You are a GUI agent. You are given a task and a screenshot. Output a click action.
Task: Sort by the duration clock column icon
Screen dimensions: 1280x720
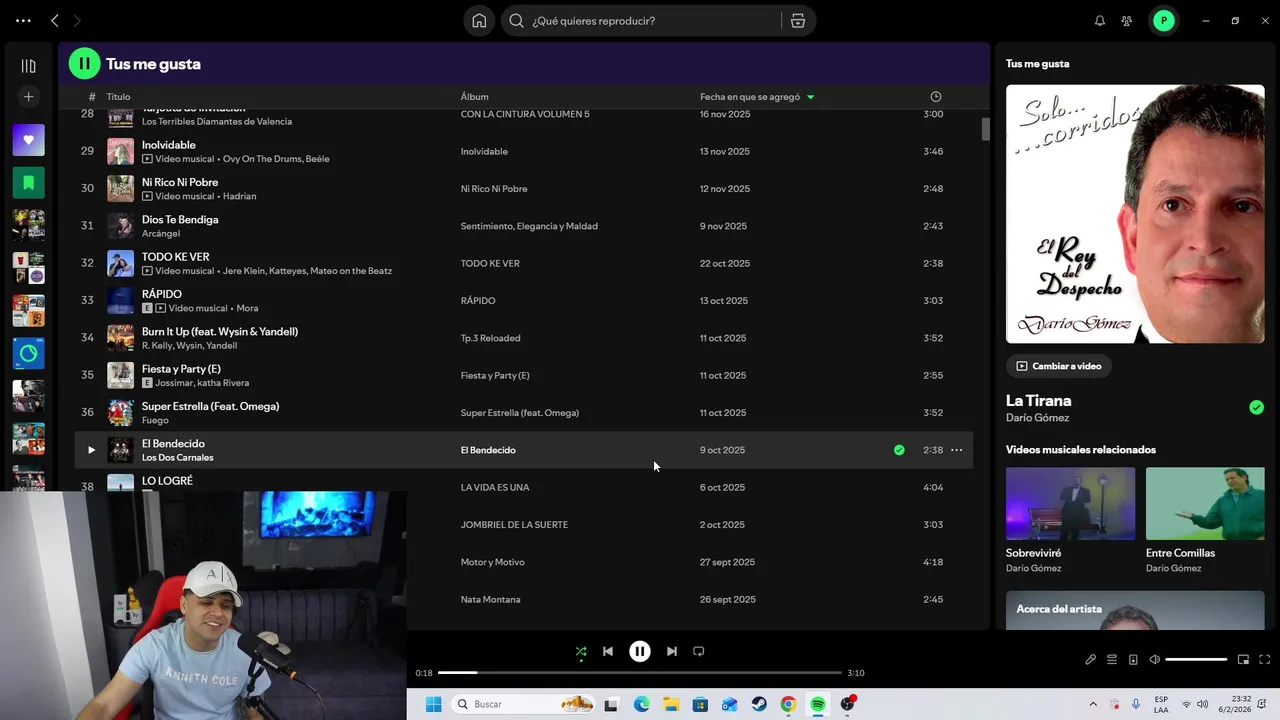936,97
